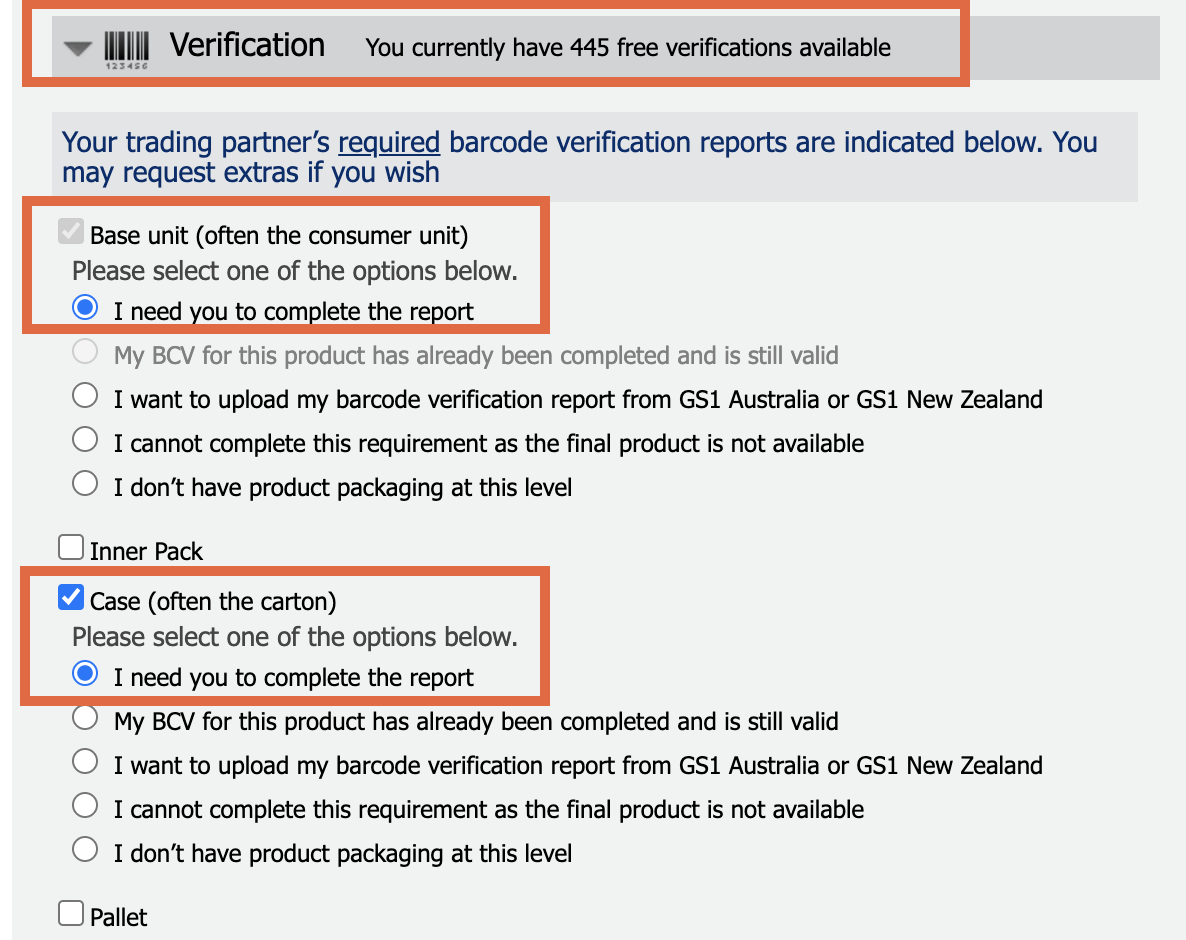This screenshot has height=940, width=1186.
Task: Pick Base unit 'don't have product packaging' radio
Action: (x=85, y=483)
